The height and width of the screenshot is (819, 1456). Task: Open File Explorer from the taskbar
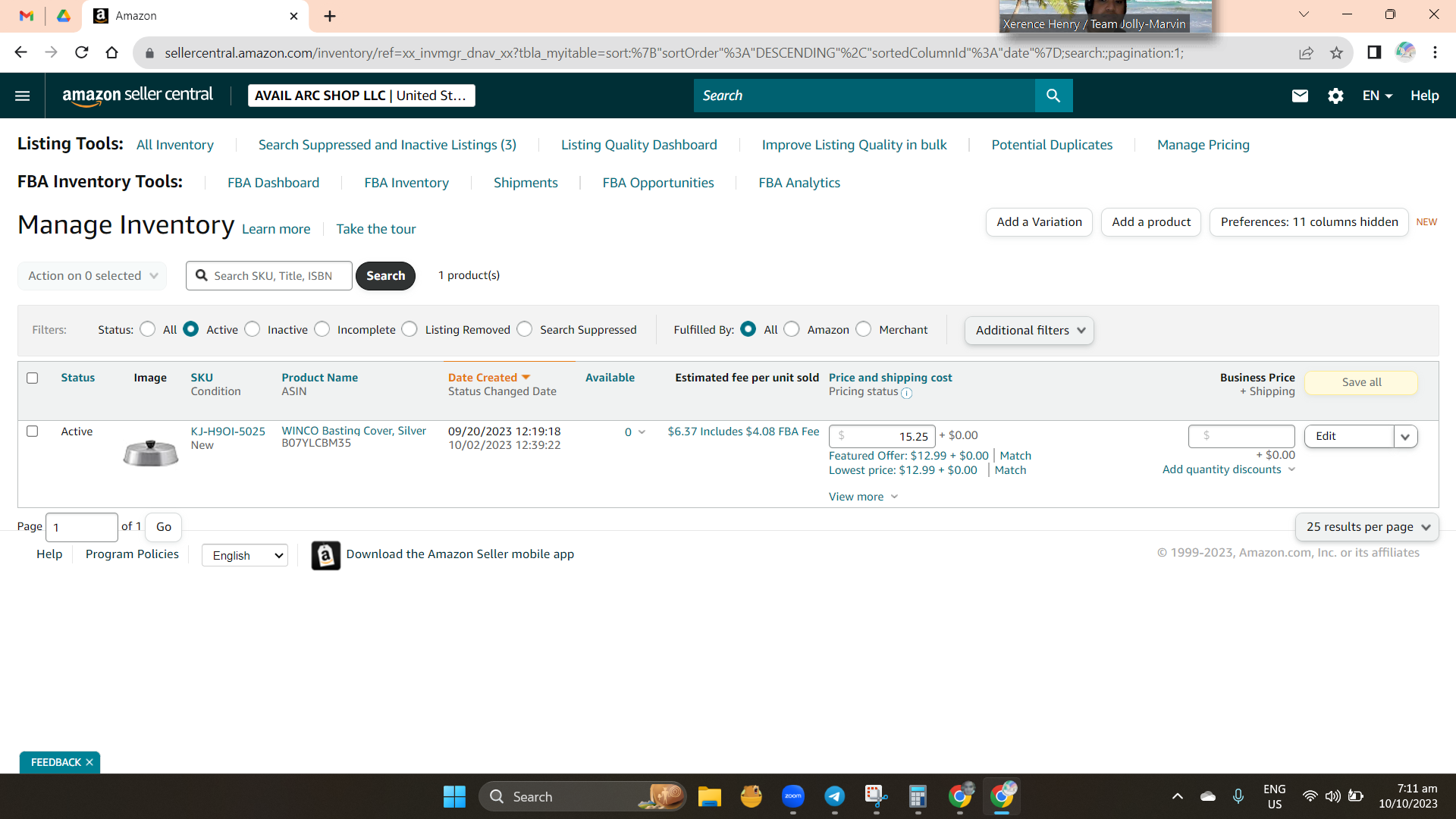coord(710,796)
